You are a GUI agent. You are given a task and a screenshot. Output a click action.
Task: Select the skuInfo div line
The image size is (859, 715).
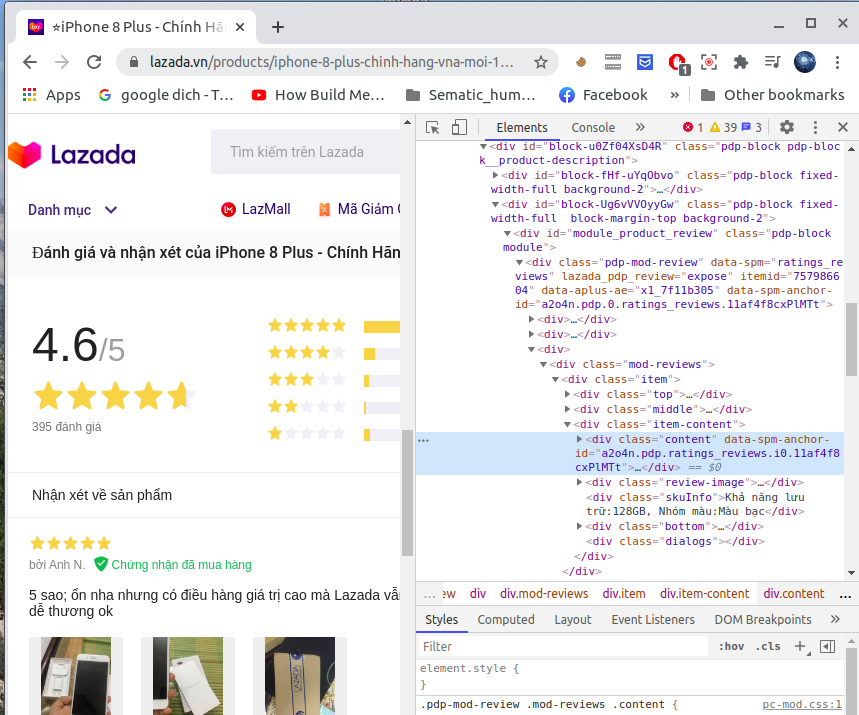695,504
